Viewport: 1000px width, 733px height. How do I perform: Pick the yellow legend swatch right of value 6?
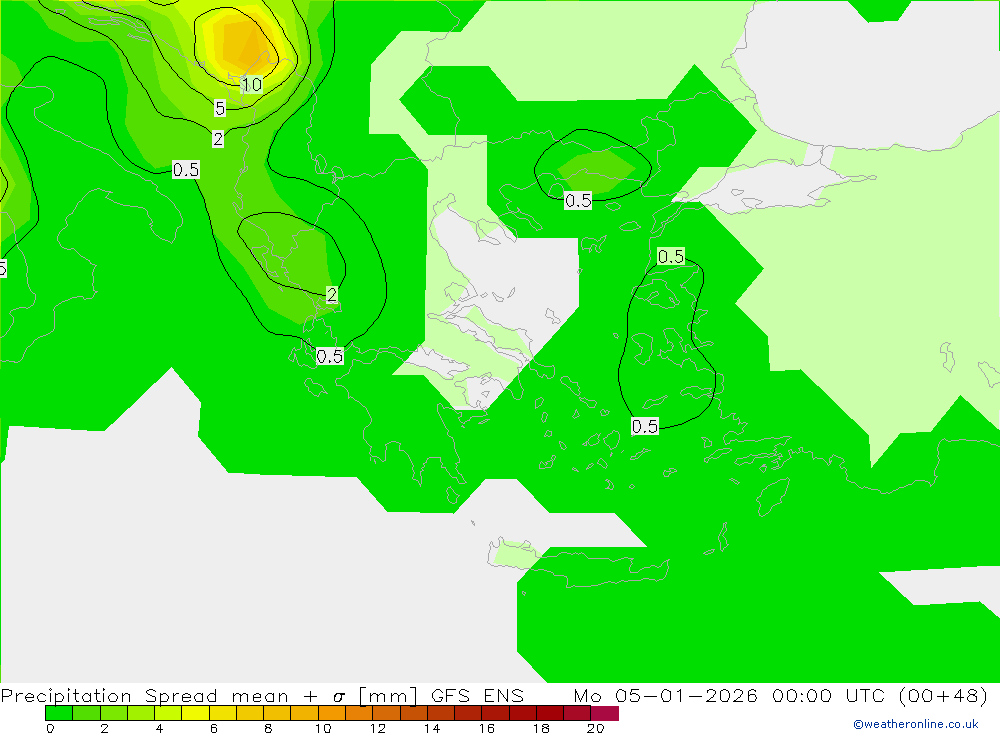[x=223, y=713]
